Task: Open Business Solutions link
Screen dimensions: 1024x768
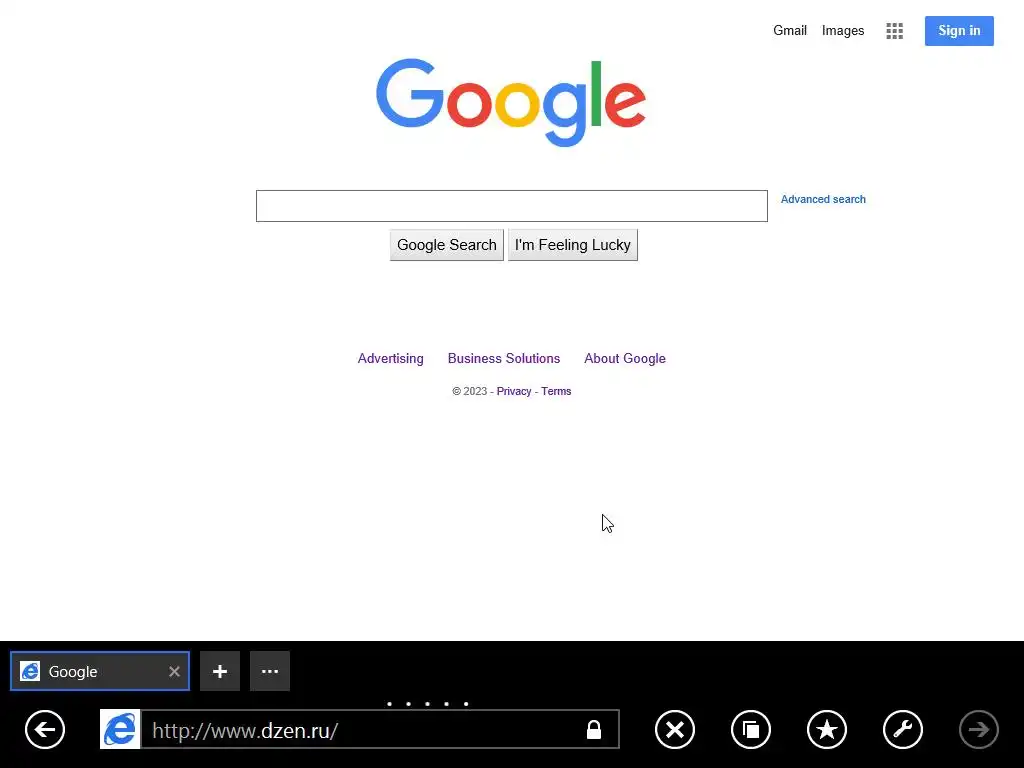Action: pyautogui.click(x=504, y=359)
